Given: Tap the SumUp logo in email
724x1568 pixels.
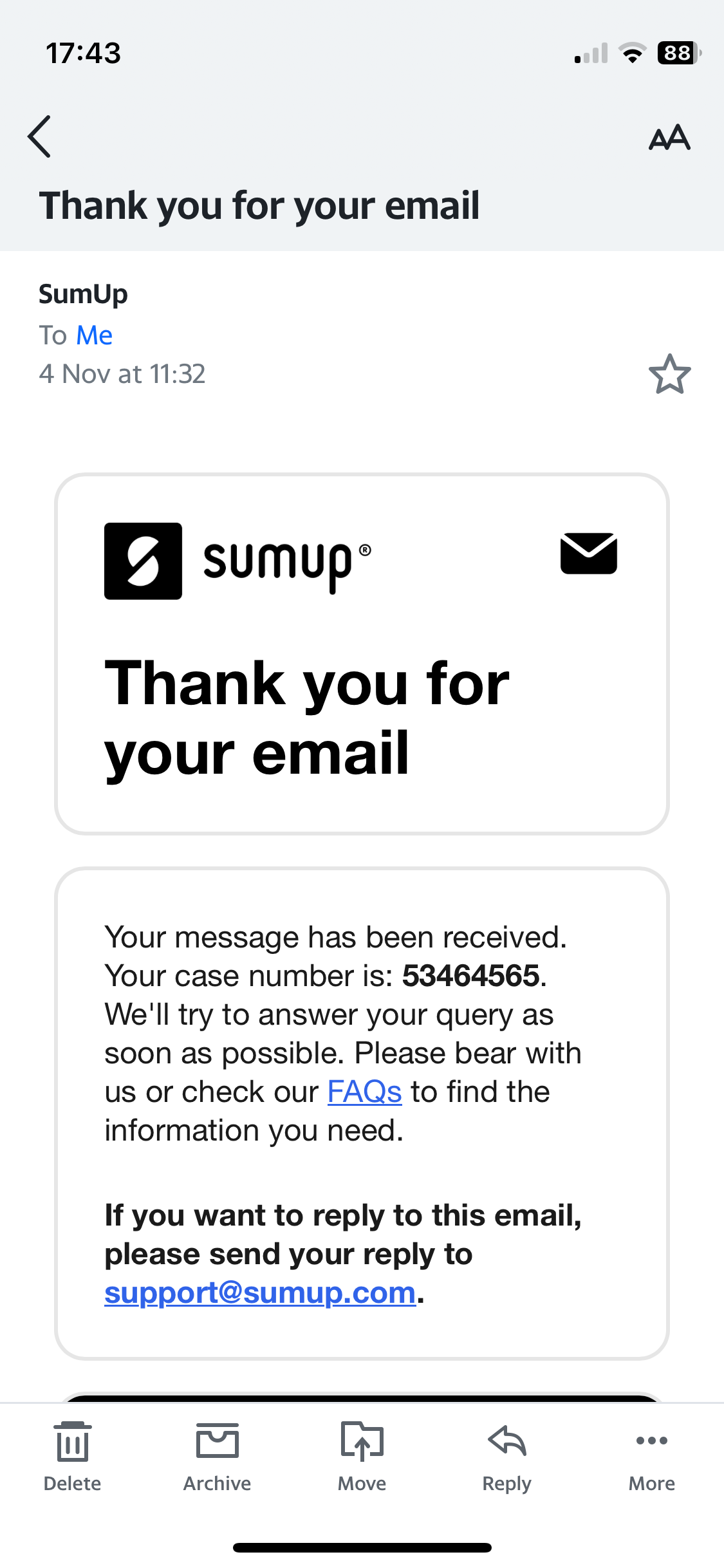Looking at the screenshot, I should coord(237,561).
